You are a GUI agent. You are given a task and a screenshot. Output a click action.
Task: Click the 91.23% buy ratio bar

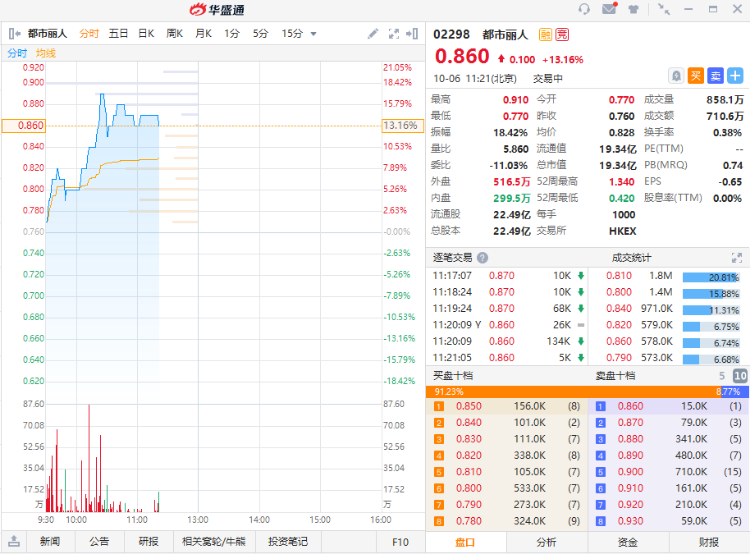[x=573, y=392]
